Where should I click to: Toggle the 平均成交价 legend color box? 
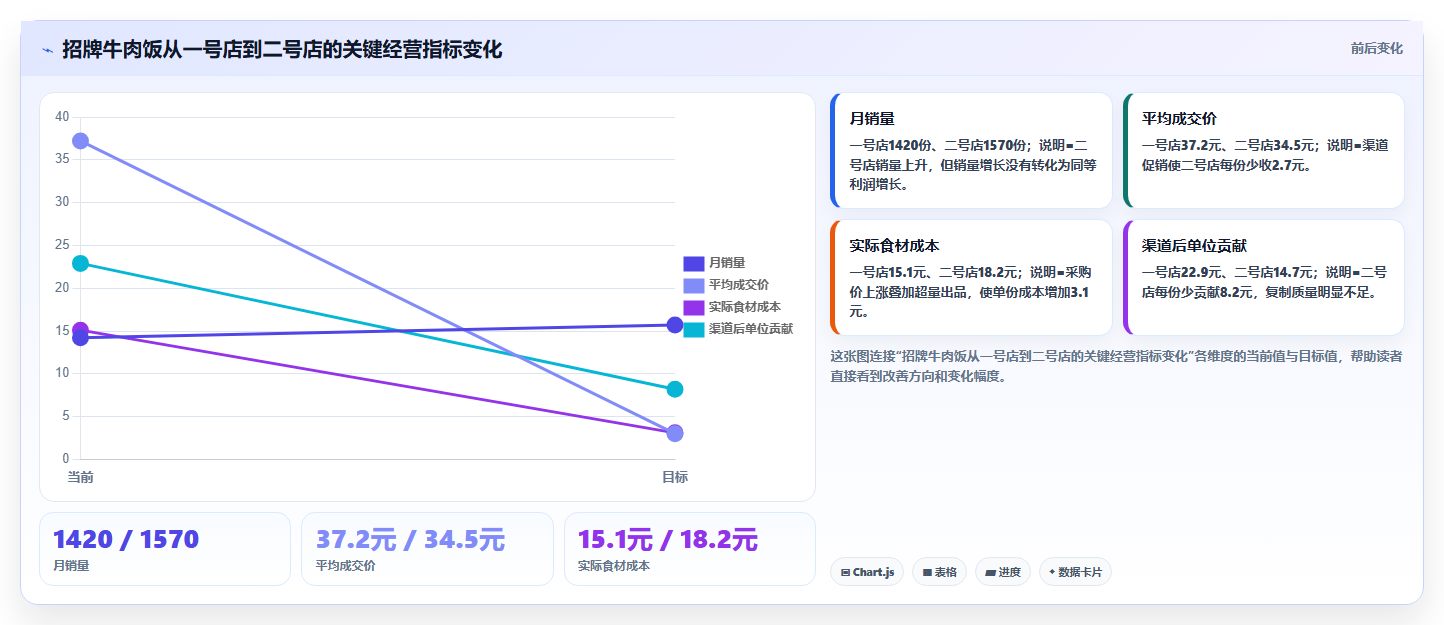pyautogui.click(x=694, y=285)
